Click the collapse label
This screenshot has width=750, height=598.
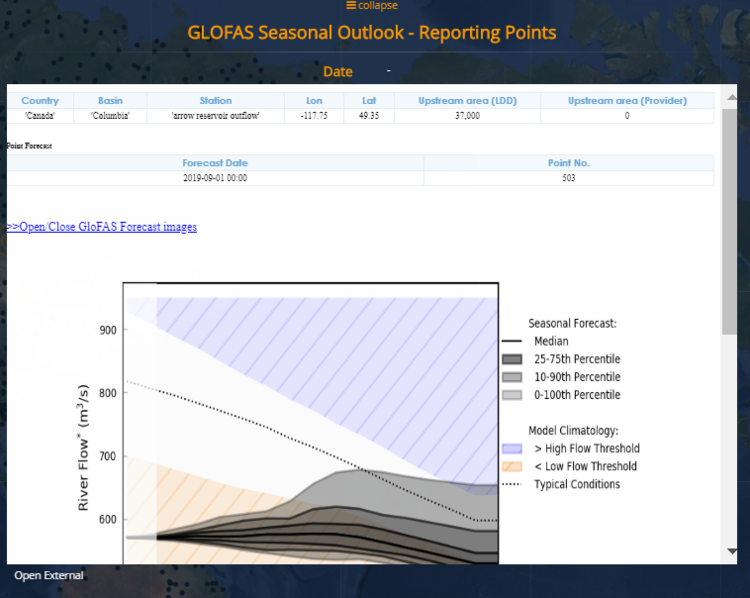click(378, 5)
